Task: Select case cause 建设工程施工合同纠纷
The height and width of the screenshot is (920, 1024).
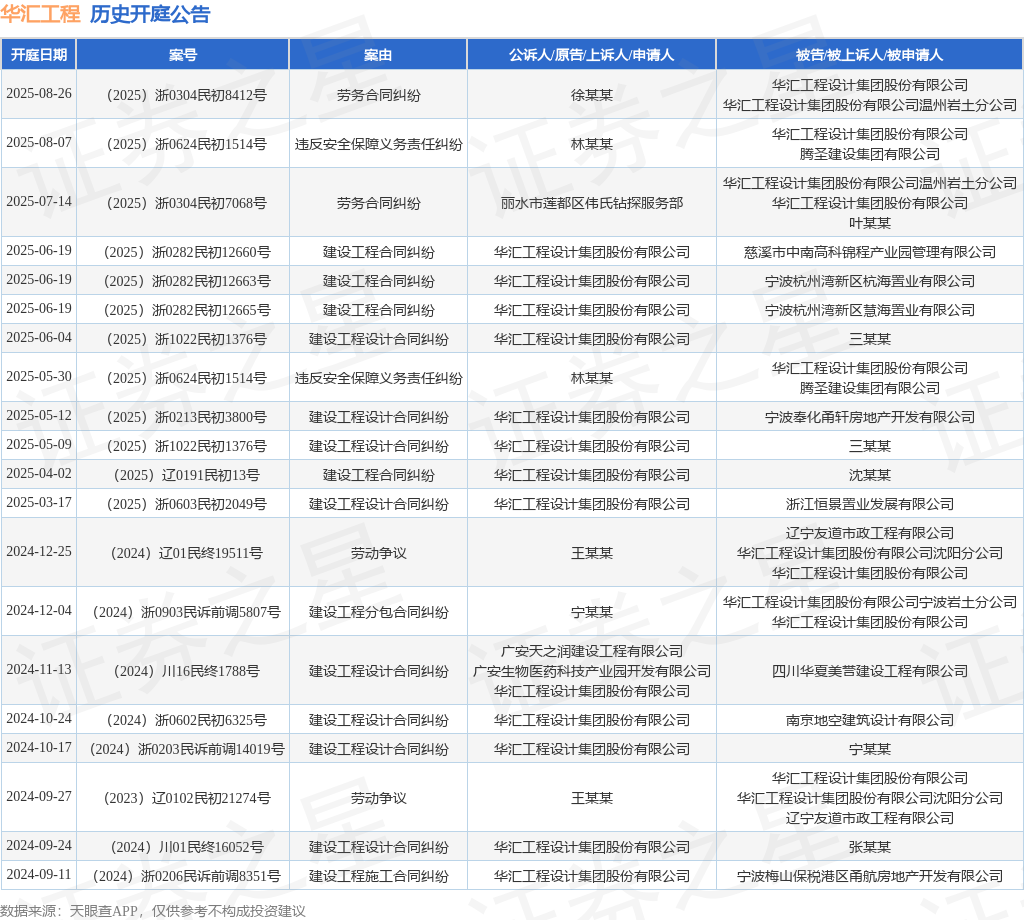Action: point(379,876)
